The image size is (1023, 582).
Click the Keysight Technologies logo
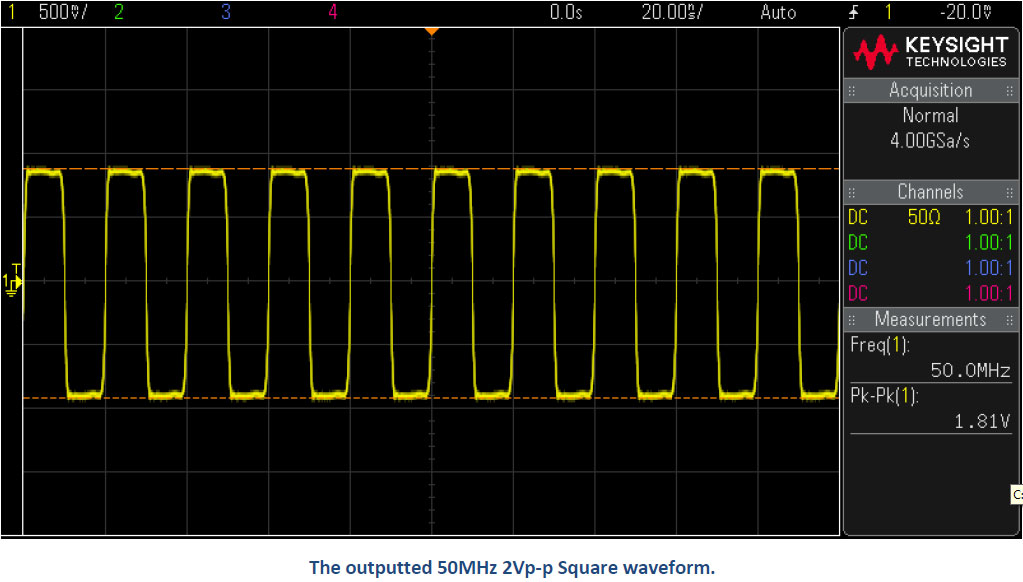point(929,51)
